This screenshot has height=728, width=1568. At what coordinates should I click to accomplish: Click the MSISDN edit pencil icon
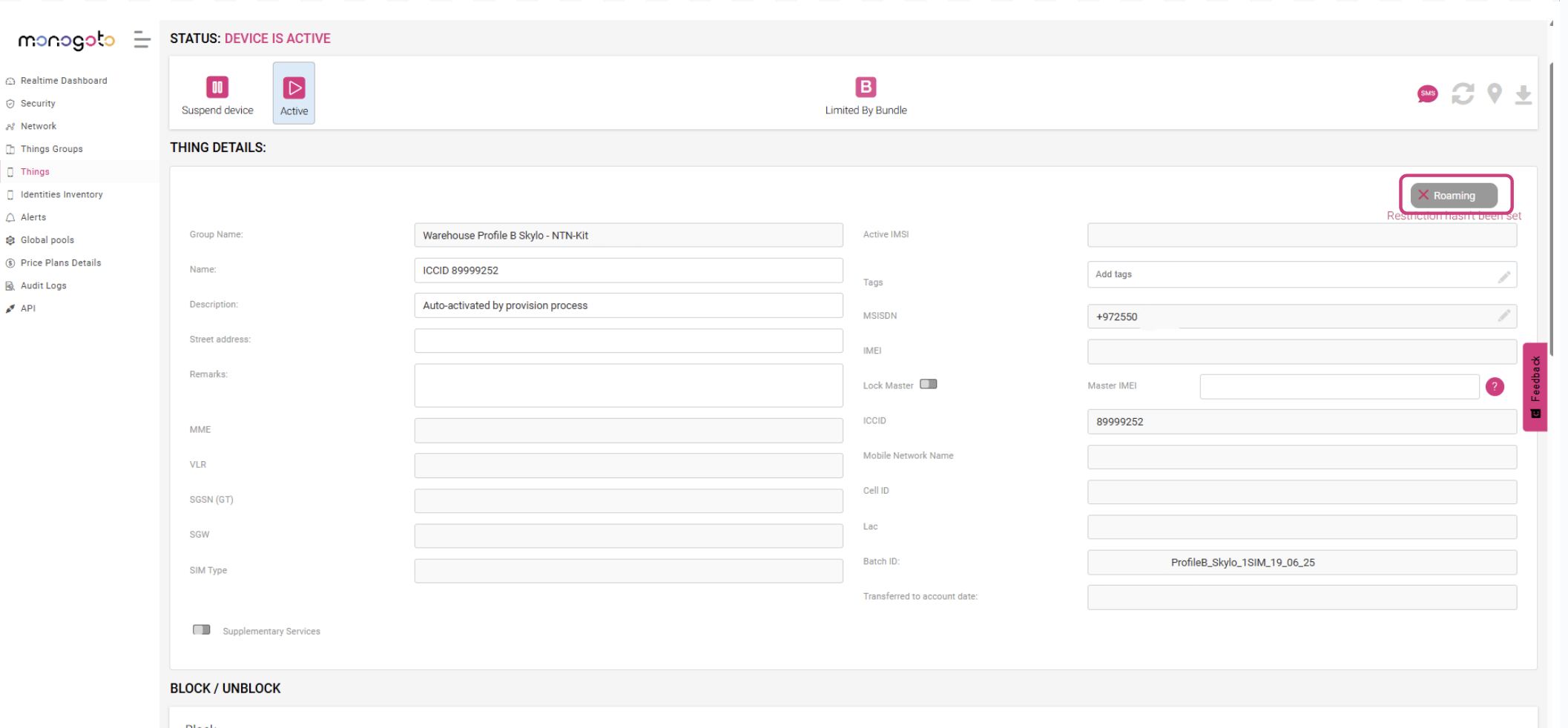coord(1503,317)
